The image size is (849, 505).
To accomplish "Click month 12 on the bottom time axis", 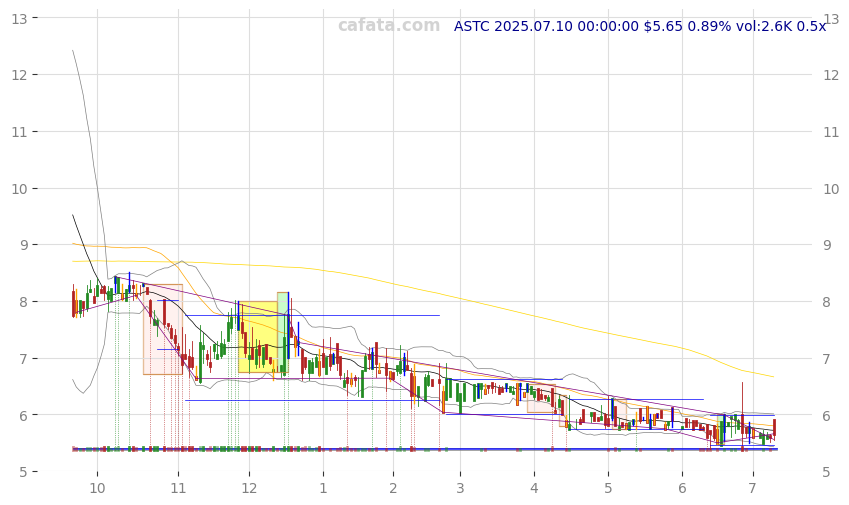I will tap(249, 488).
